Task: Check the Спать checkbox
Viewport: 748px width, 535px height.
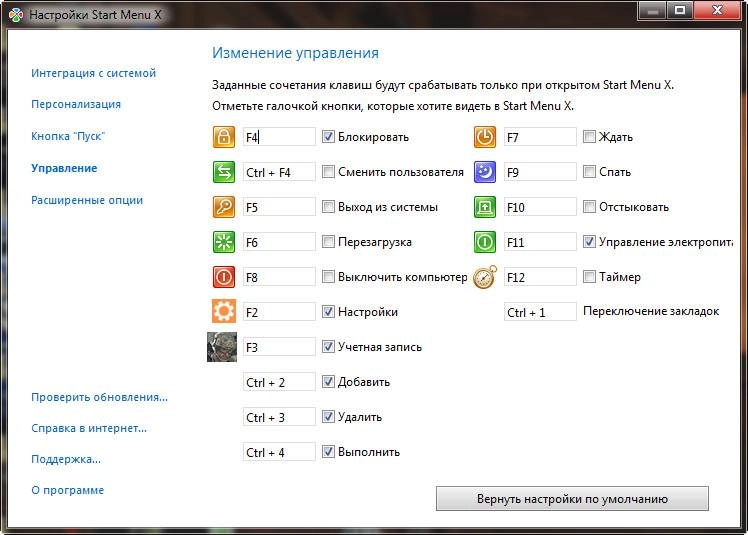Action: [x=589, y=171]
